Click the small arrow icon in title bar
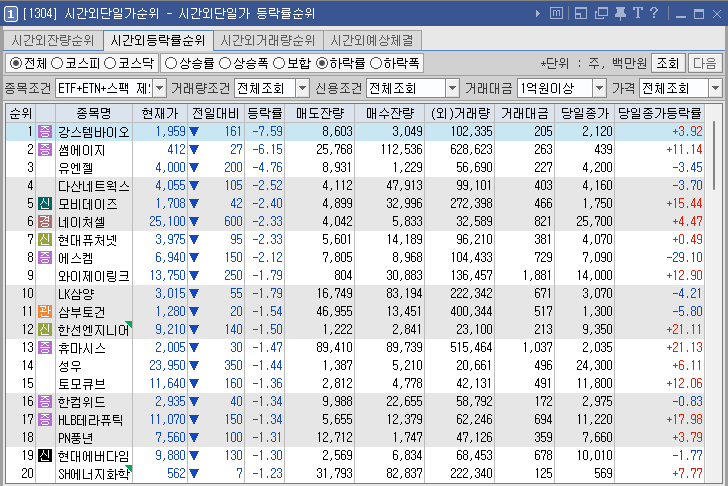728x486 pixels. (x=538, y=13)
